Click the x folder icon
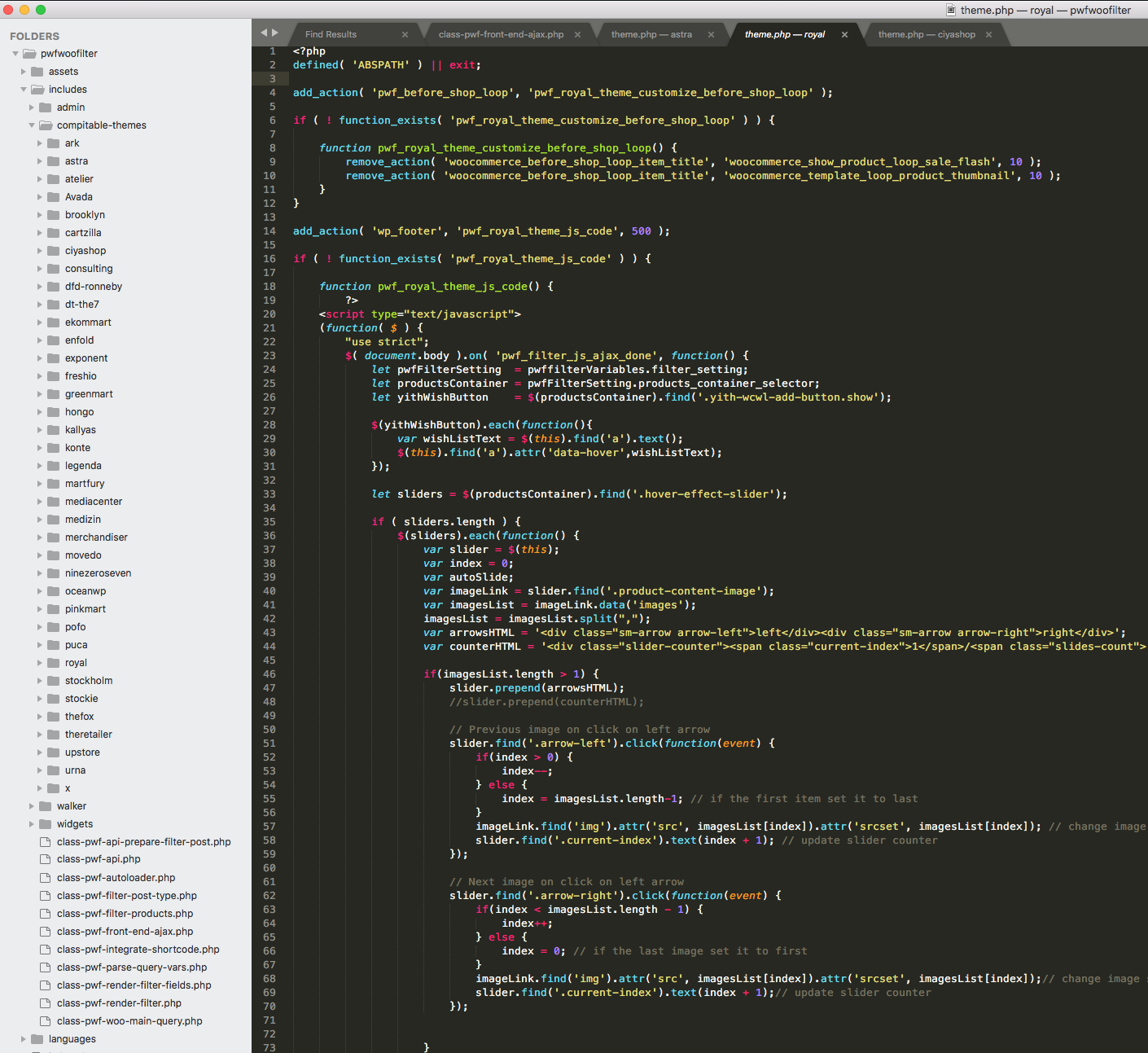 click(54, 788)
